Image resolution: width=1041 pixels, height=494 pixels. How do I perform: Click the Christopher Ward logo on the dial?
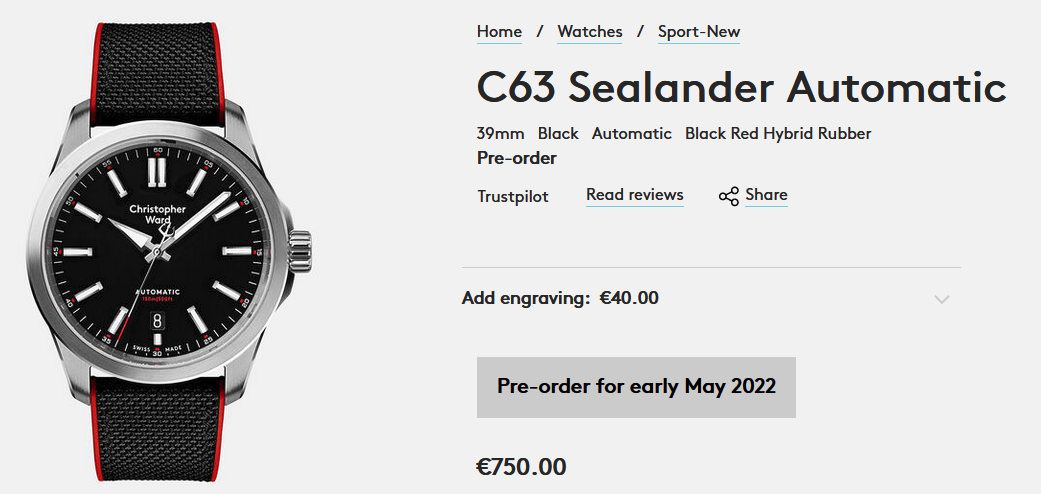click(157, 214)
